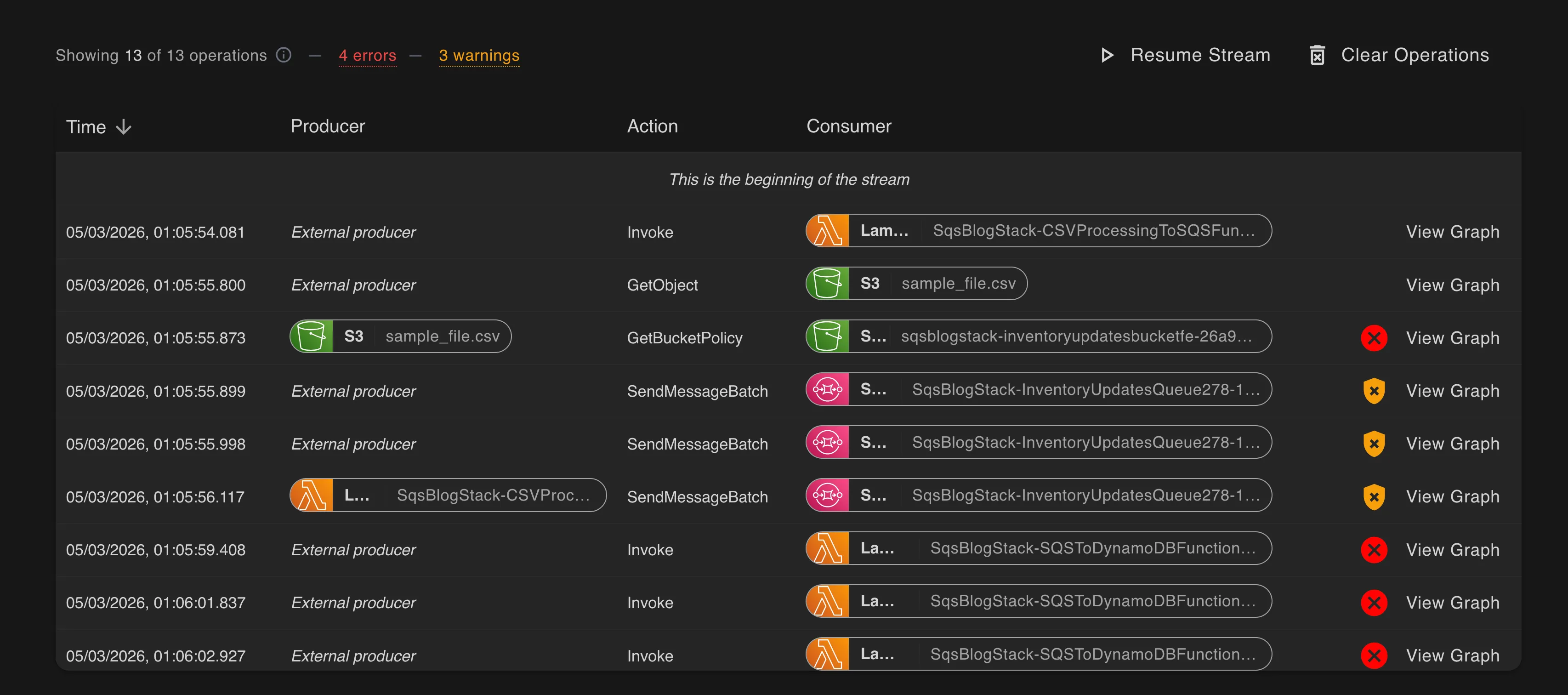Click the Time sort arrow icon
This screenshot has height=695, width=1568.
click(124, 126)
